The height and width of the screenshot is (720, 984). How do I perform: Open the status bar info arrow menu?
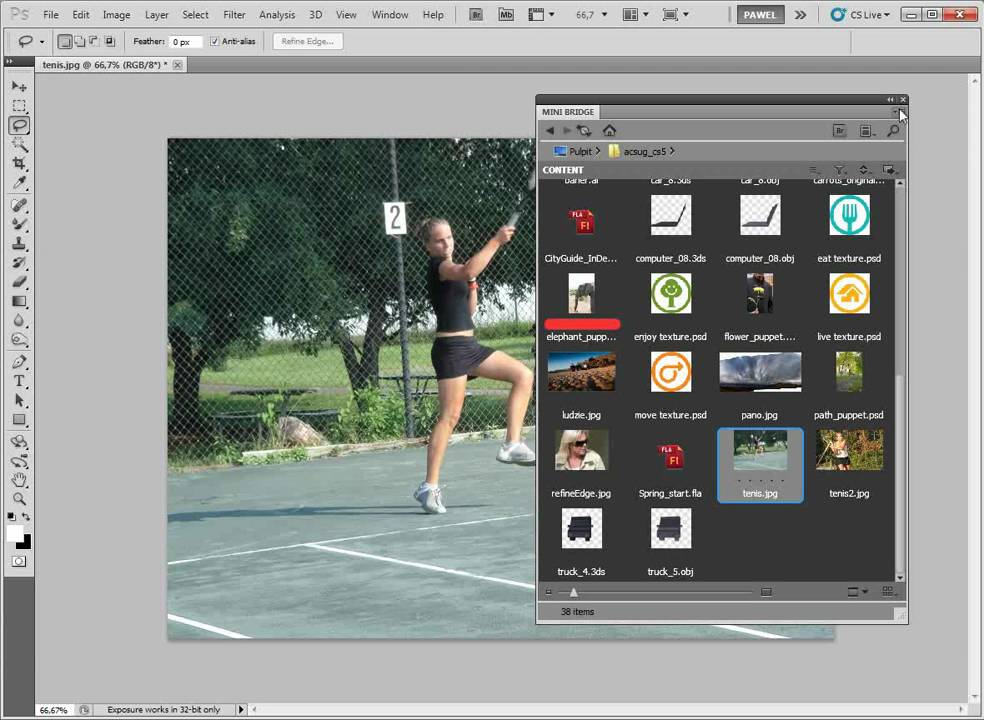click(x=241, y=709)
